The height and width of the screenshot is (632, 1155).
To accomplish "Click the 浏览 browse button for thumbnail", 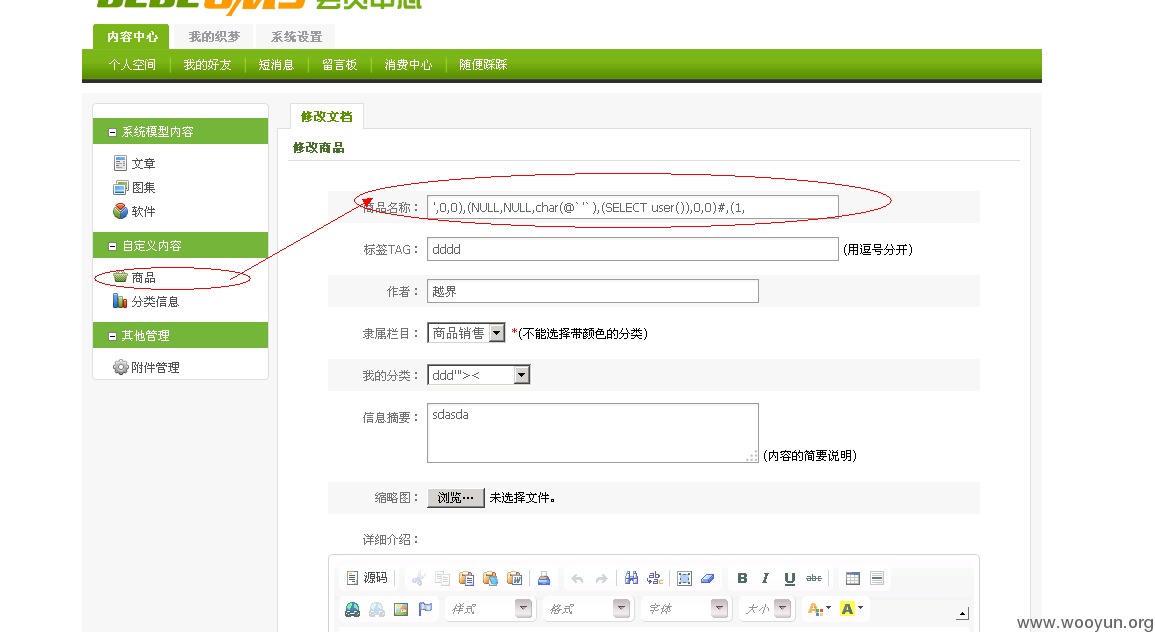I will 455,497.
